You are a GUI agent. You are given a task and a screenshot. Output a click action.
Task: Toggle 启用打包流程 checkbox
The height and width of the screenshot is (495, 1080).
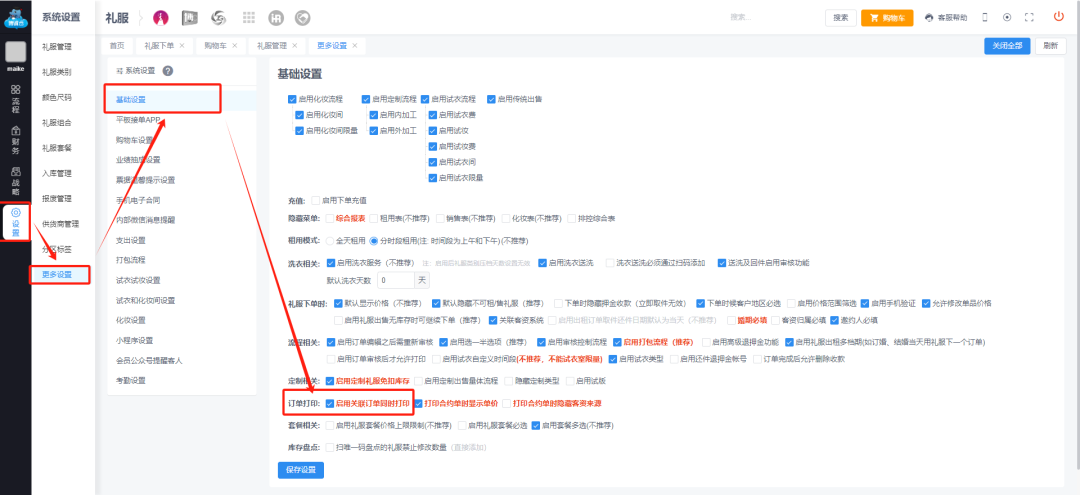(617, 341)
